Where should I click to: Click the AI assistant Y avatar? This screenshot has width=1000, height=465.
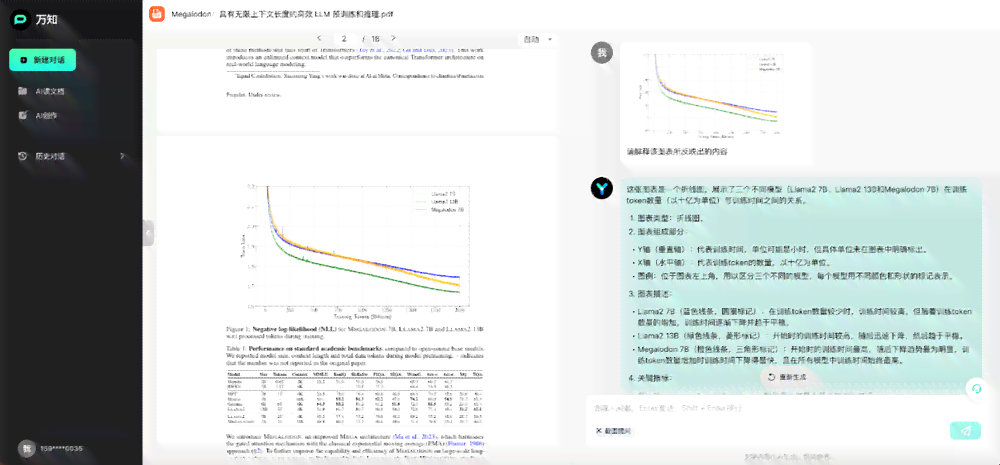point(601,188)
